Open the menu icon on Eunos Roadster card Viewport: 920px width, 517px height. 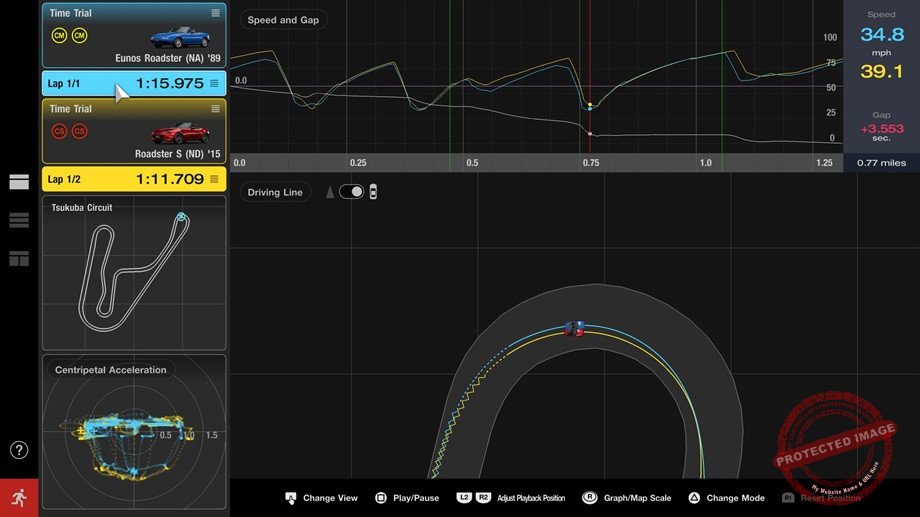pos(215,13)
